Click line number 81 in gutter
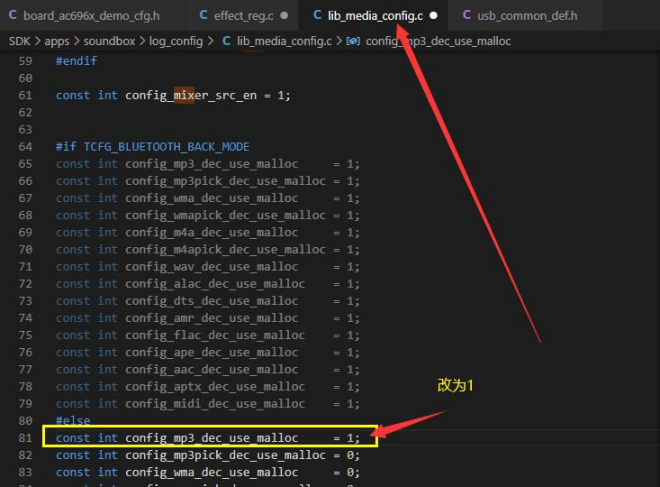 click(25, 438)
